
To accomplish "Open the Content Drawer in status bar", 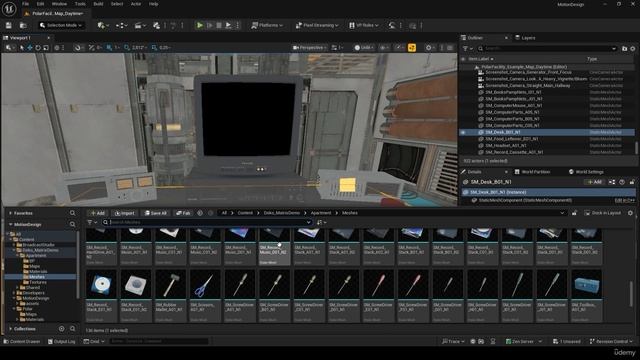I will [x=22, y=341].
